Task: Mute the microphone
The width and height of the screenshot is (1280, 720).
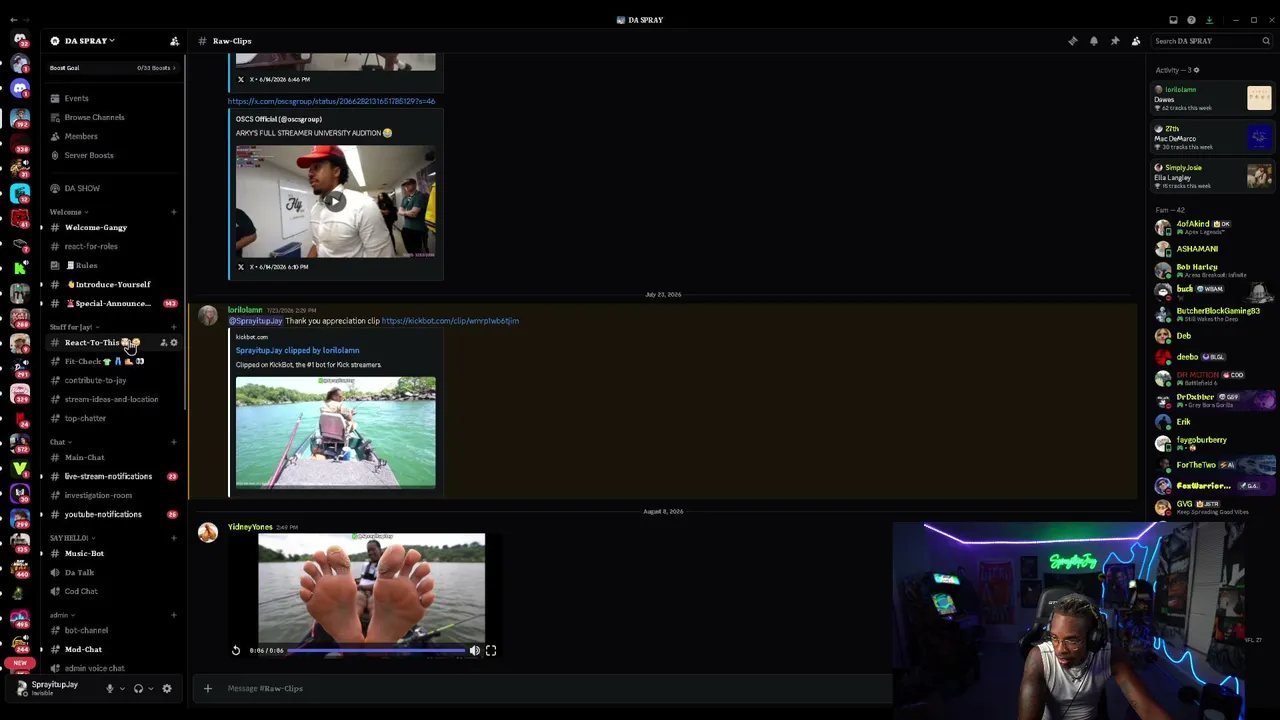Action: click(110, 688)
